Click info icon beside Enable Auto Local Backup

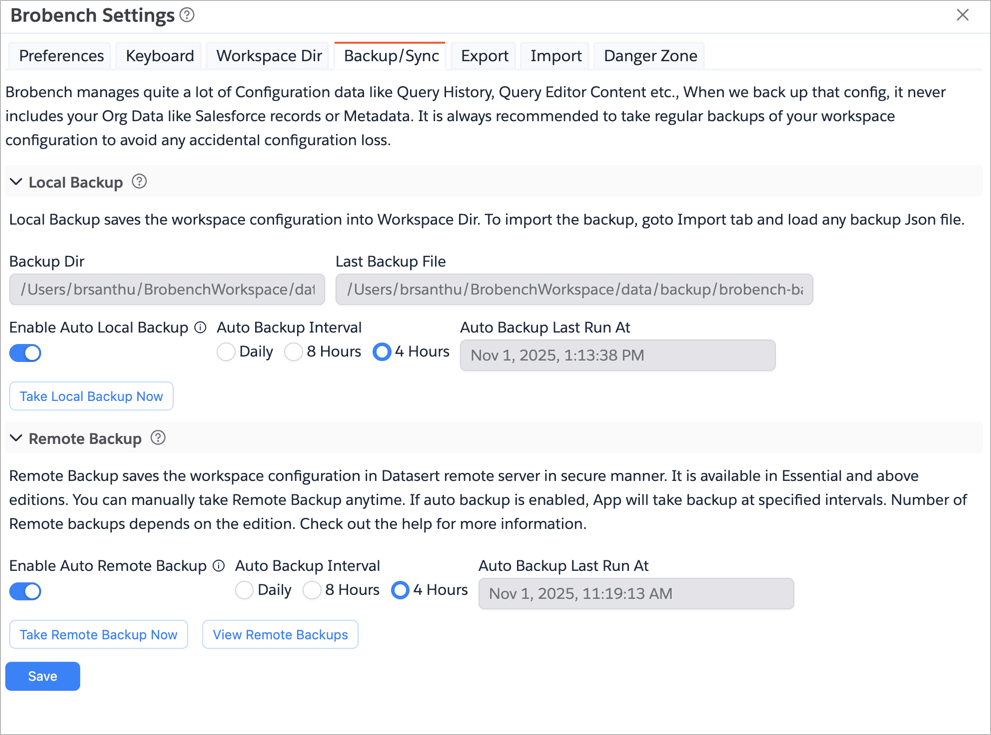pyautogui.click(x=201, y=328)
